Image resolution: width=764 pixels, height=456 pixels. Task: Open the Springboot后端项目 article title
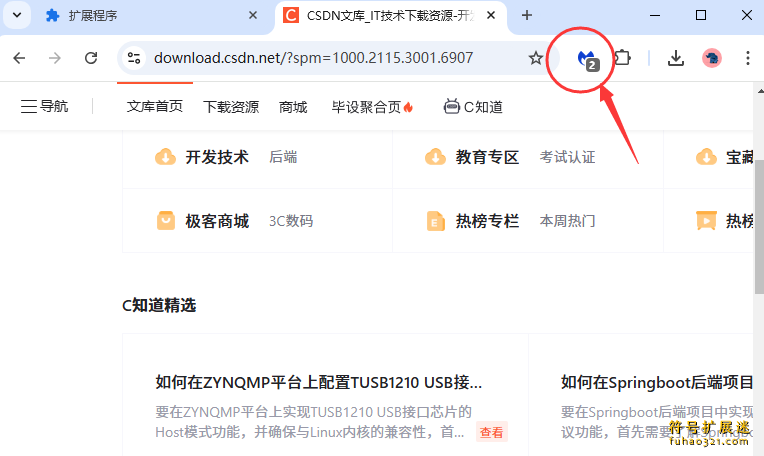[657, 382]
